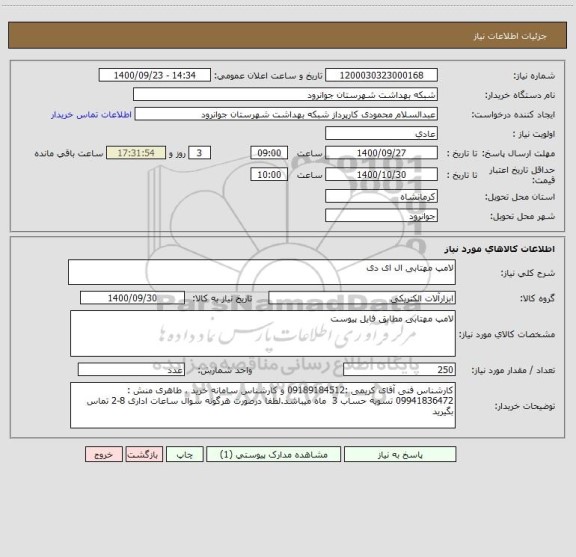This screenshot has width=576, height=557.
Task: Click the بازگشت back button
Action: click(x=144, y=454)
